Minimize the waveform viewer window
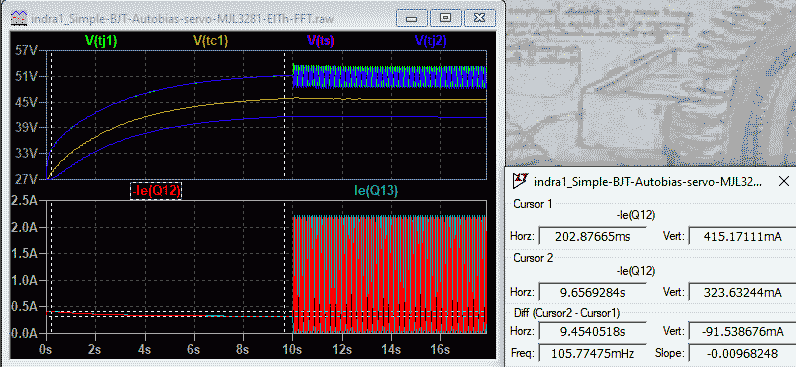The height and width of the screenshot is (367, 796). pyautogui.click(x=412, y=18)
